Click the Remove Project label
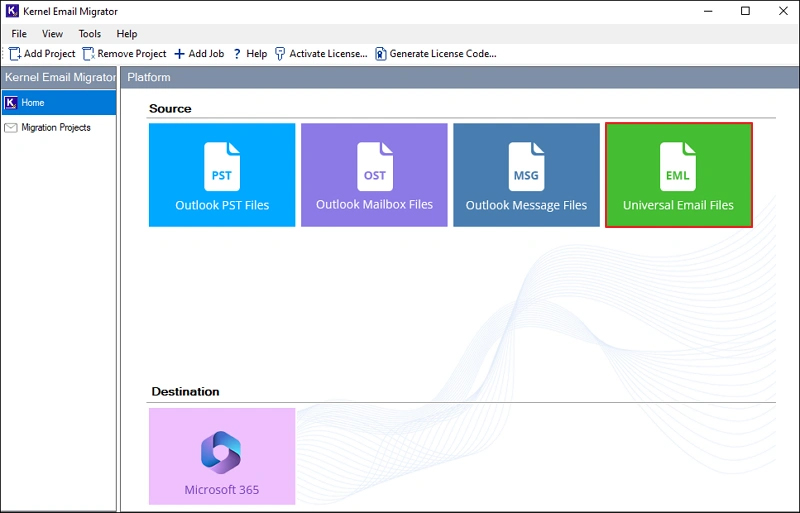This screenshot has height=513, width=800. pyautogui.click(x=132, y=54)
